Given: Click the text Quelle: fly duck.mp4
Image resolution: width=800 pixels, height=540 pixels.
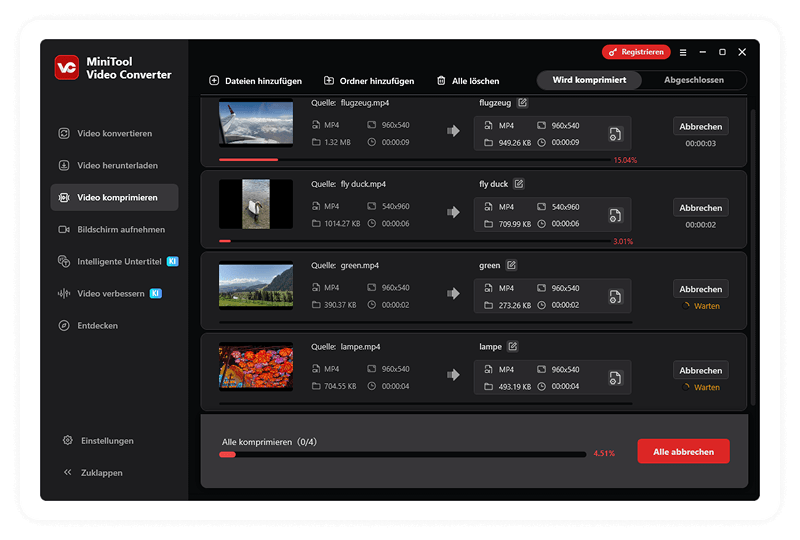Looking at the screenshot, I should point(348,184).
